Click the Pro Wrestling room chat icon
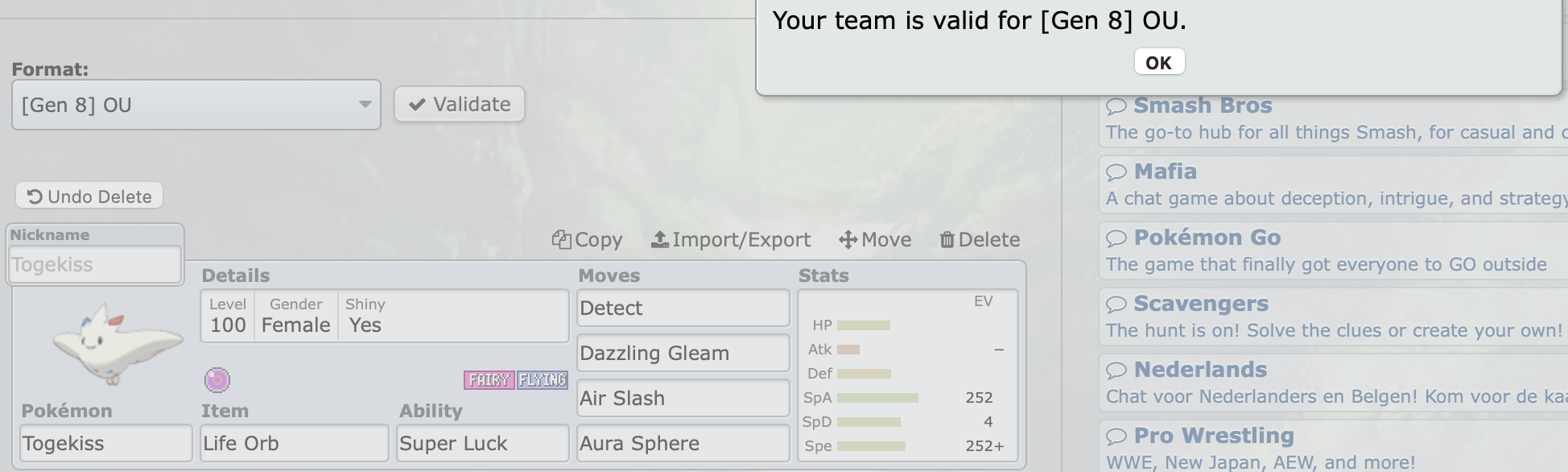1568x472 pixels. [x=1116, y=437]
